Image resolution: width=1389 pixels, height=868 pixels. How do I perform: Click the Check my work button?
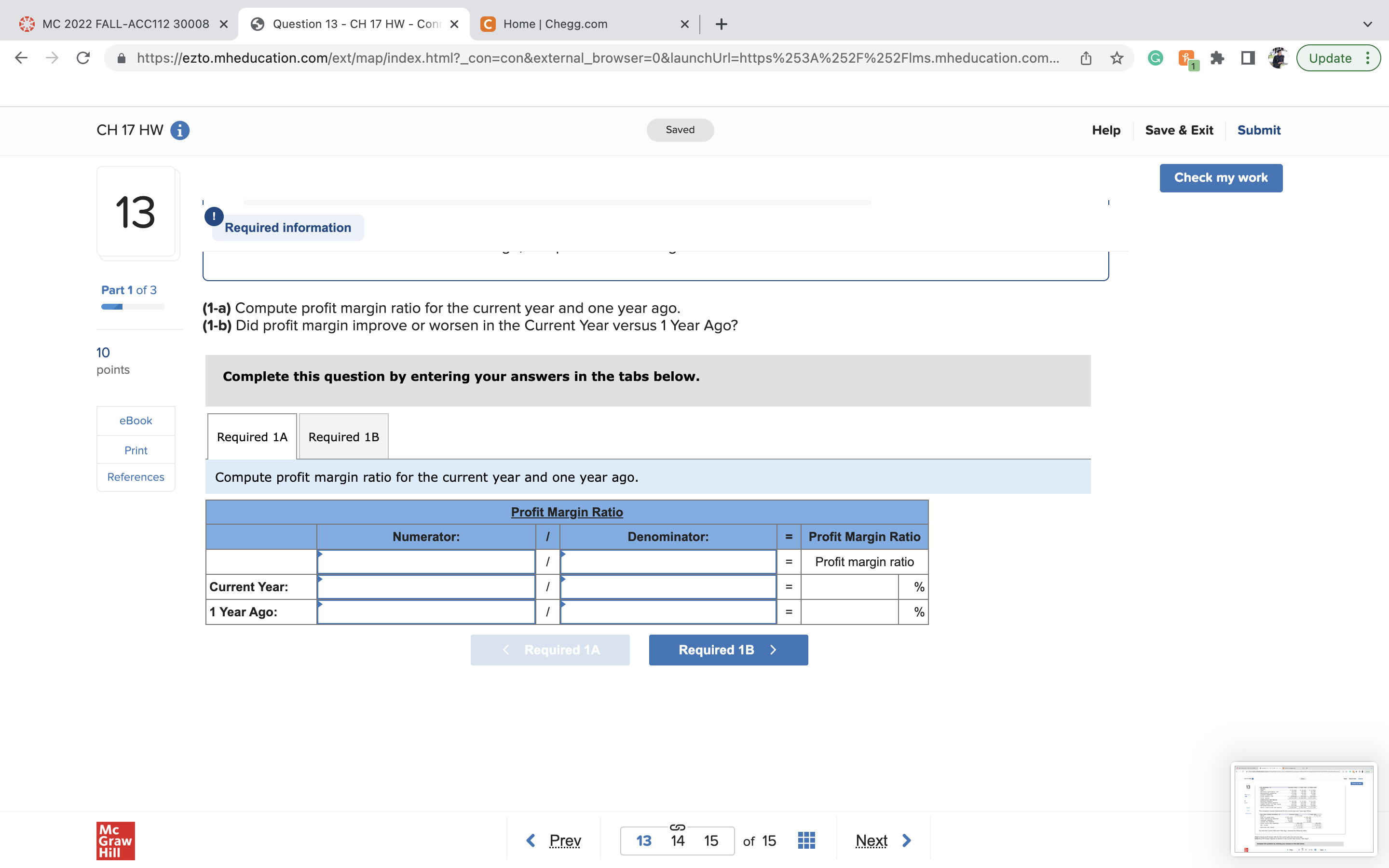click(x=1220, y=178)
